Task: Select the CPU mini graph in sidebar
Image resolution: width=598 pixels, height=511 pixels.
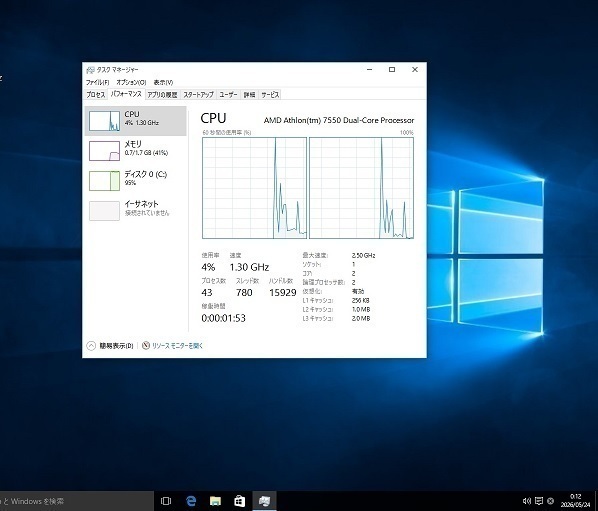Action: tap(104, 121)
